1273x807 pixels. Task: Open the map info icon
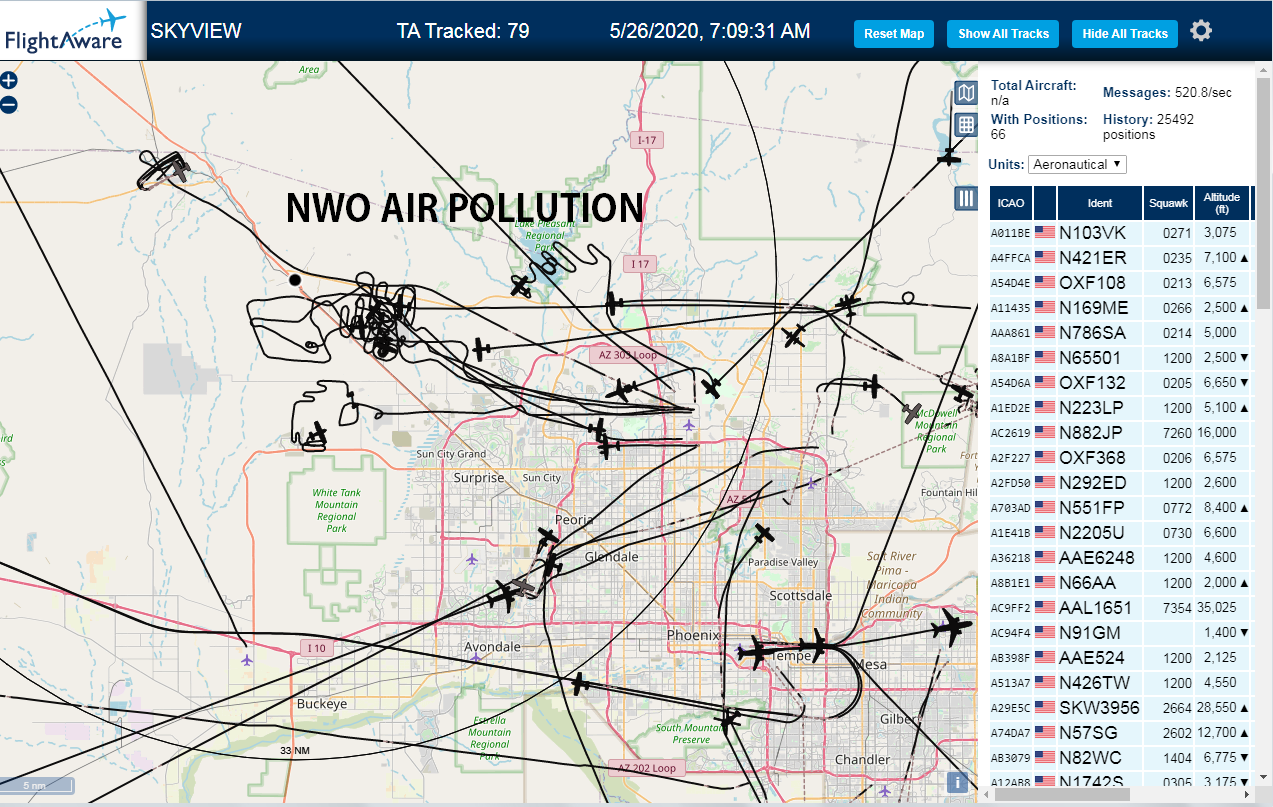tap(957, 783)
